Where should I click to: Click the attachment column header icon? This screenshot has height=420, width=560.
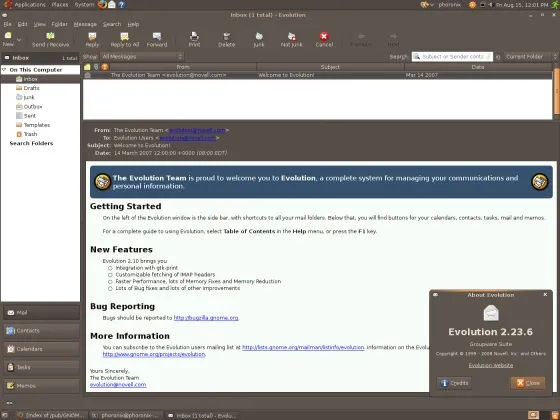tap(96, 67)
